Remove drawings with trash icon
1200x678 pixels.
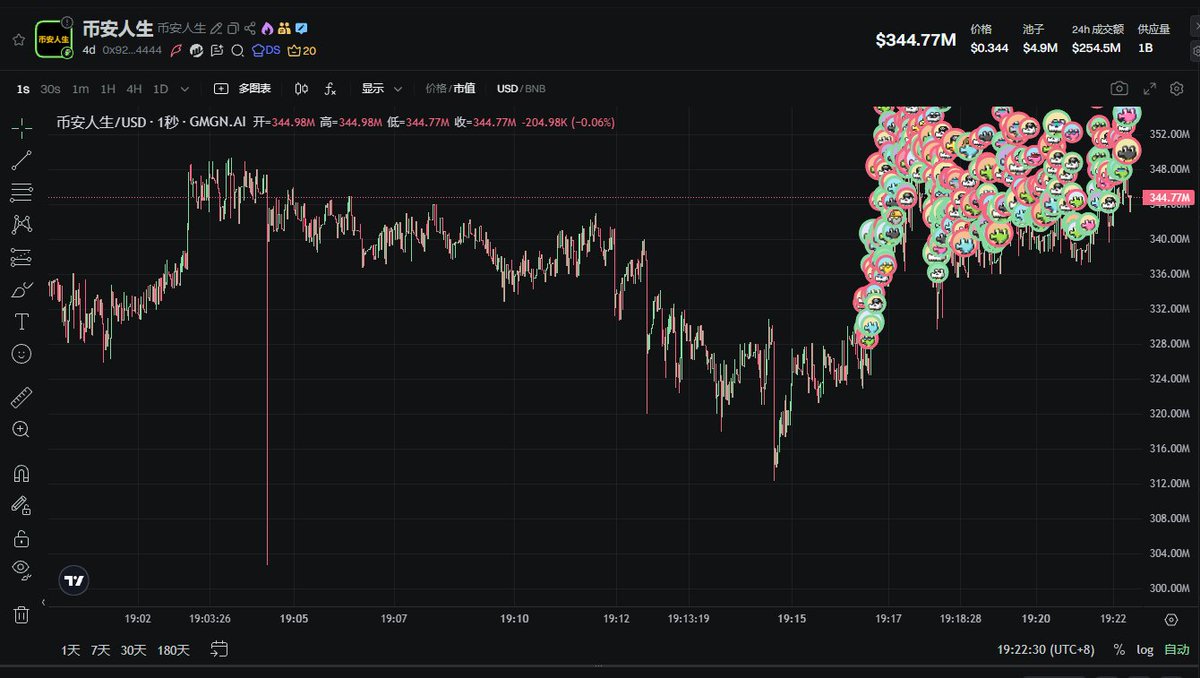(x=21, y=614)
